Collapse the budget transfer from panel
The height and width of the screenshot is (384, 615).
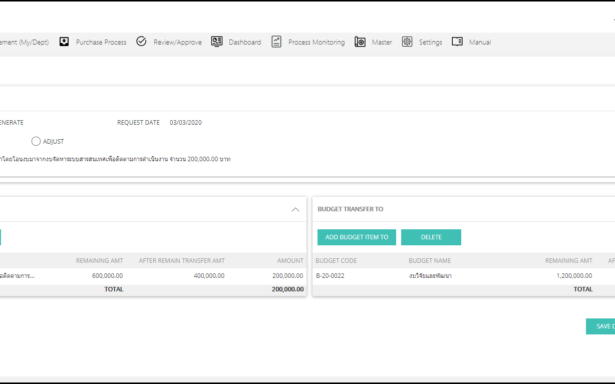pos(295,209)
